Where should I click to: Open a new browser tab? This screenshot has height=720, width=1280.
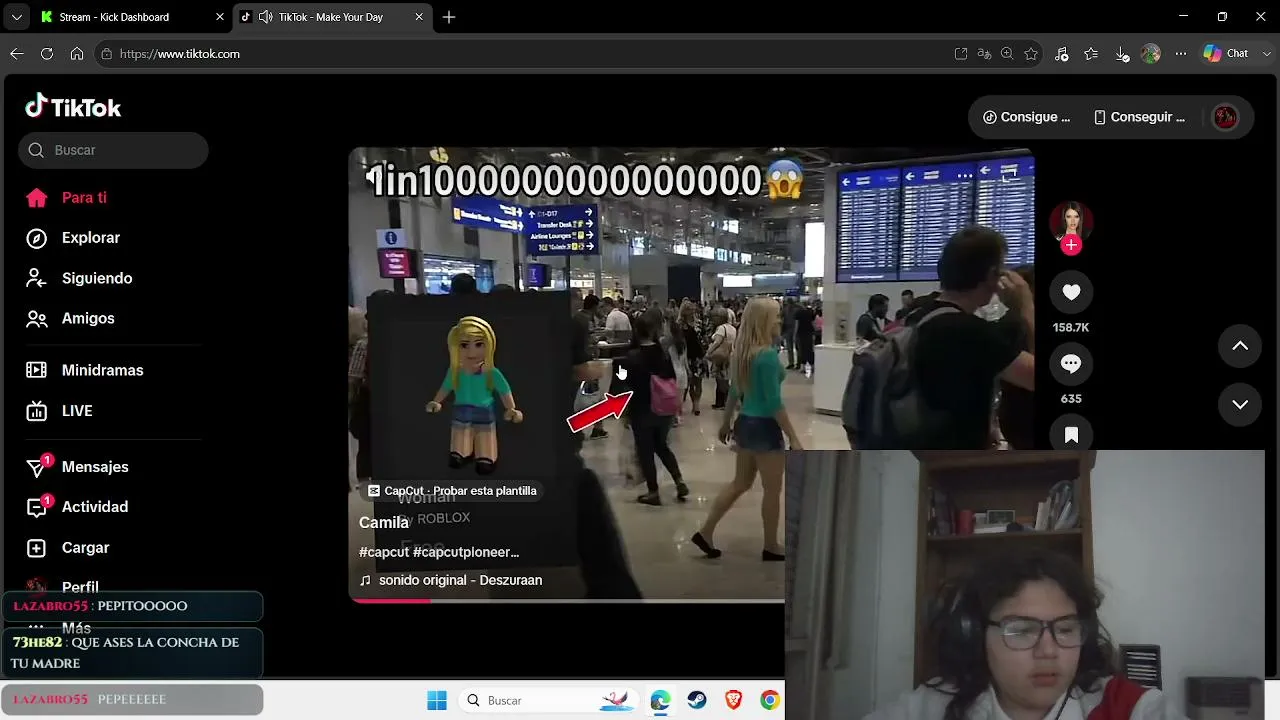pyautogui.click(x=449, y=17)
